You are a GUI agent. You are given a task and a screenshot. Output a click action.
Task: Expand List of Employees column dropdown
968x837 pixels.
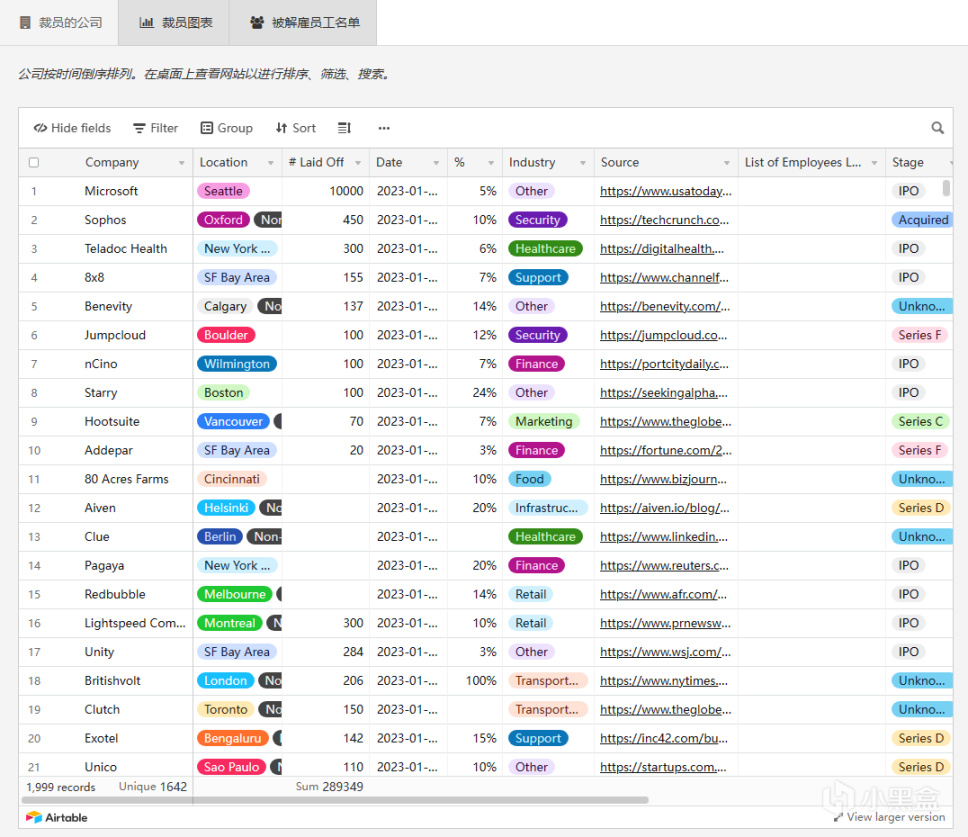tap(874, 163)
